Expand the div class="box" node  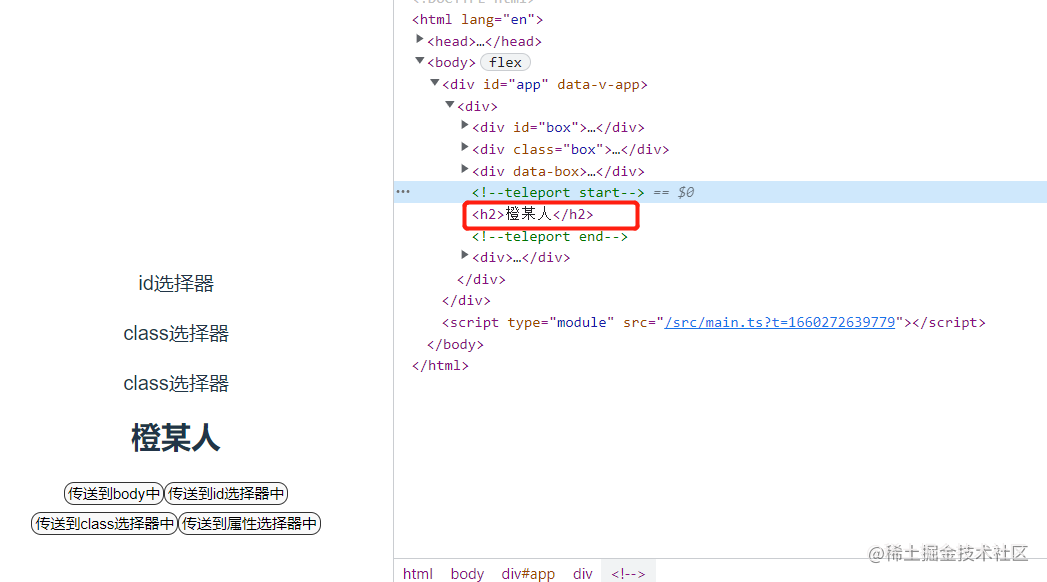(465, 148)
